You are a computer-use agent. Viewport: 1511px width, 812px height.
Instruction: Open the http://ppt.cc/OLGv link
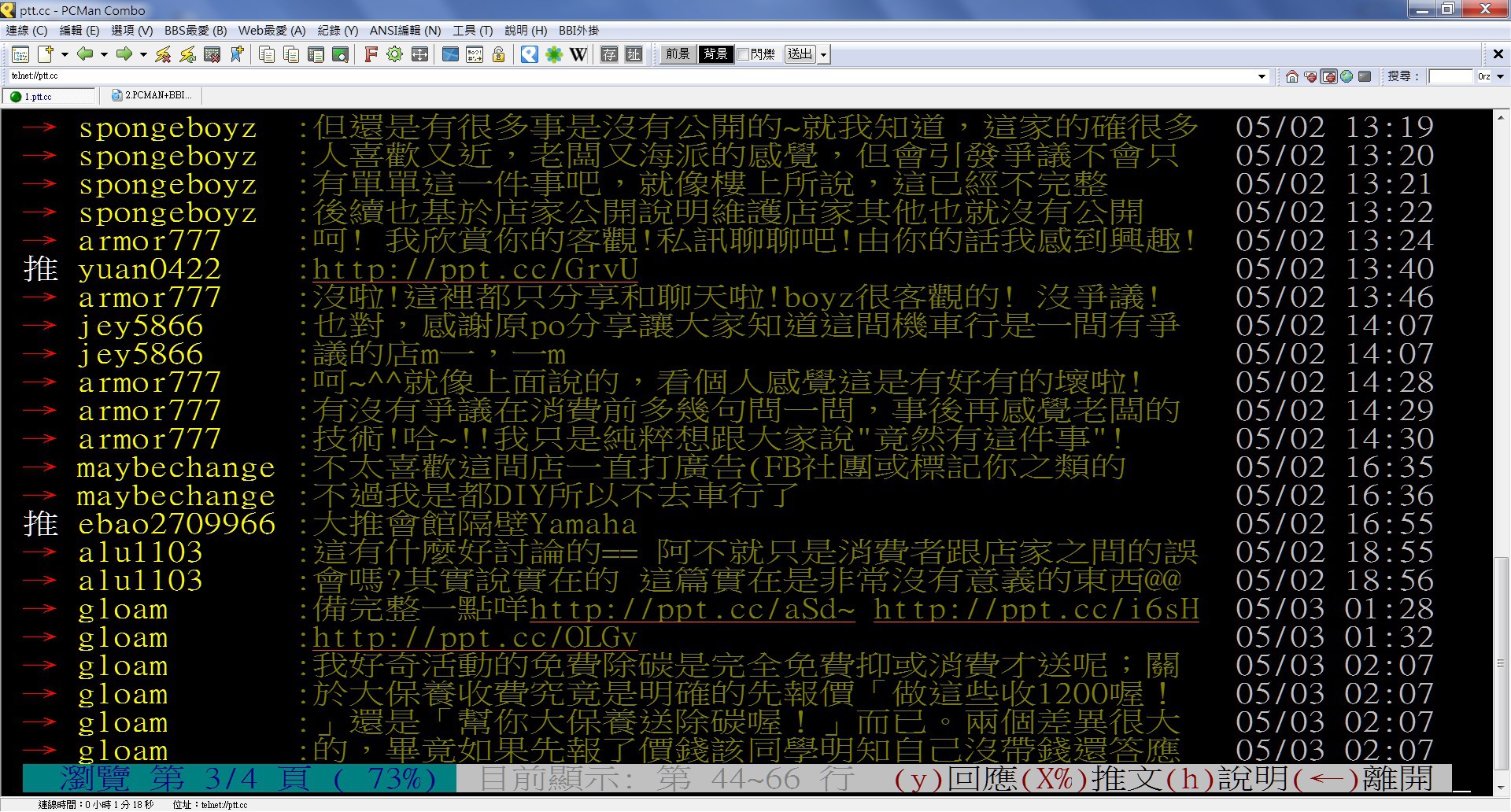475,637
